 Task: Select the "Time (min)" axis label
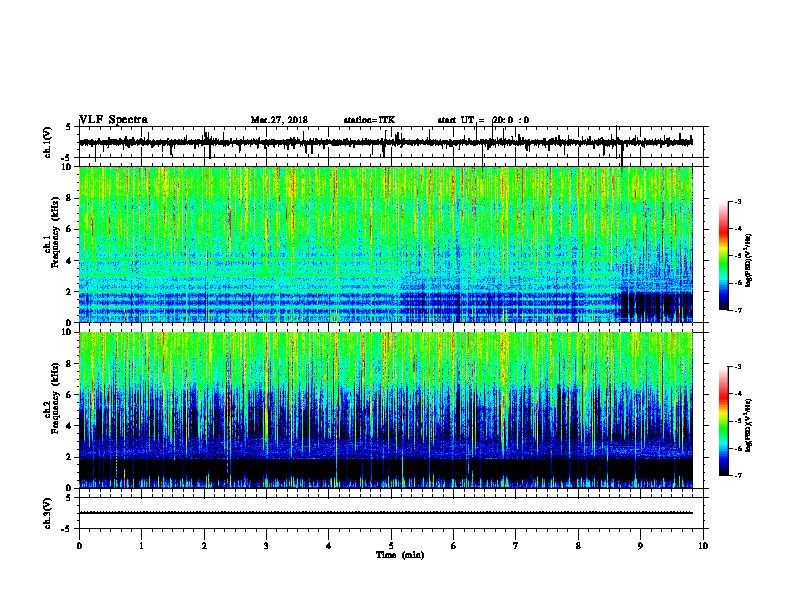400,555
